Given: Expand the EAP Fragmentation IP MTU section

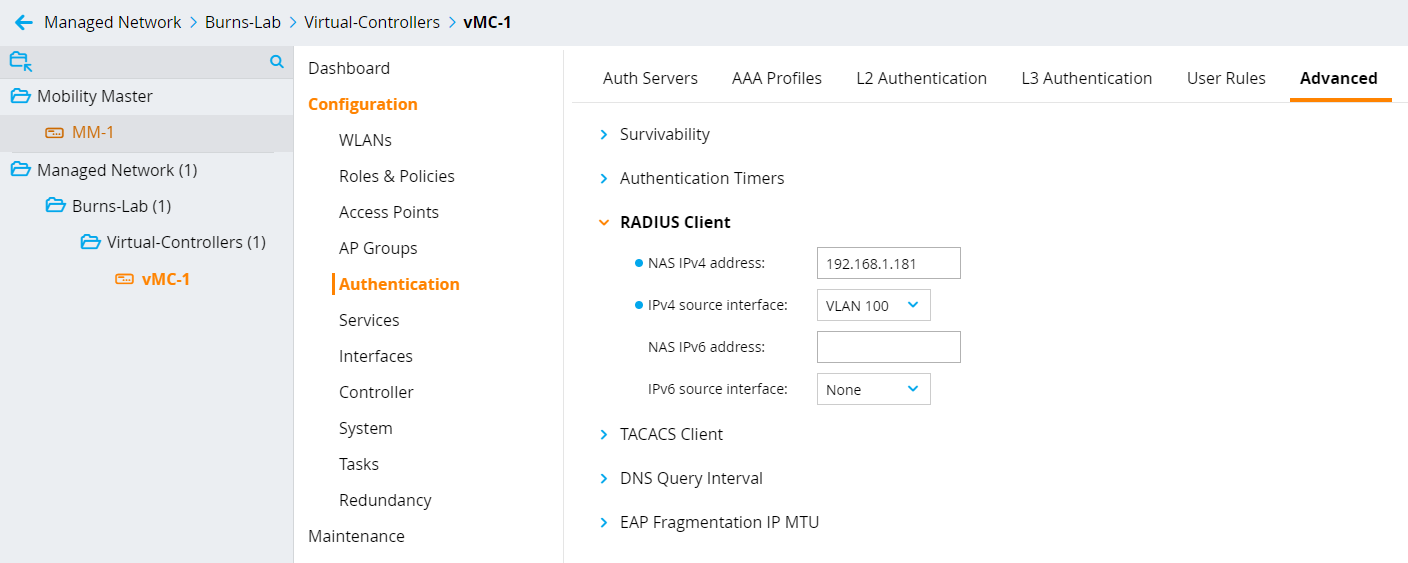Looking at the screenshot, I should tap(603, 522).
